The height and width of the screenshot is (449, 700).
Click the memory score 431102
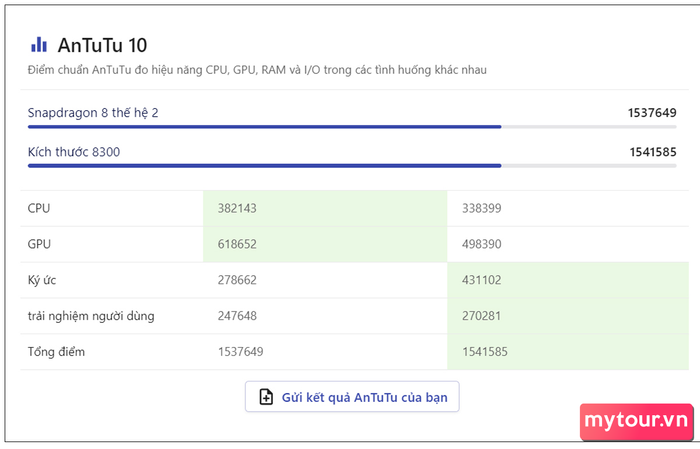pos(482,280)
